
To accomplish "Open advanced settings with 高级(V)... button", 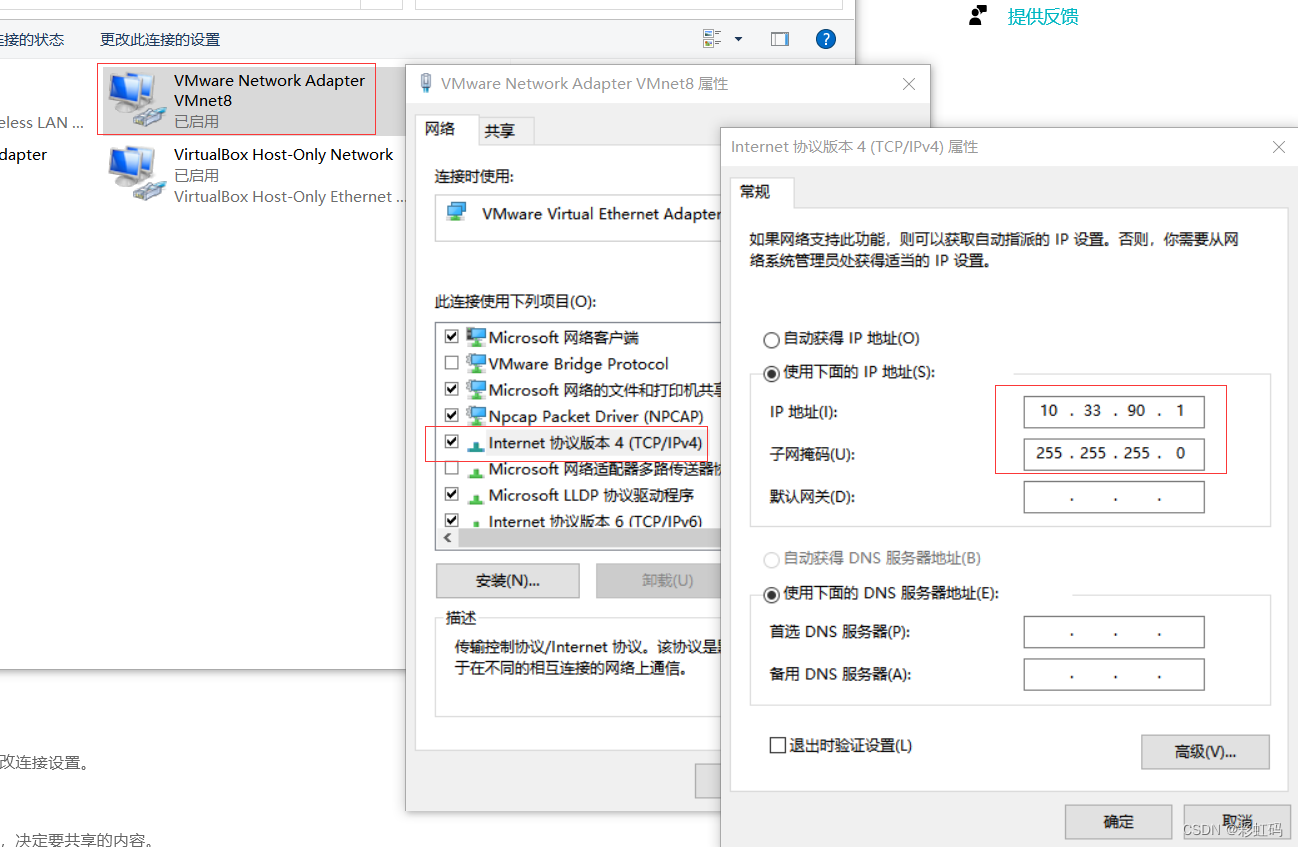I will (1205, 752).
